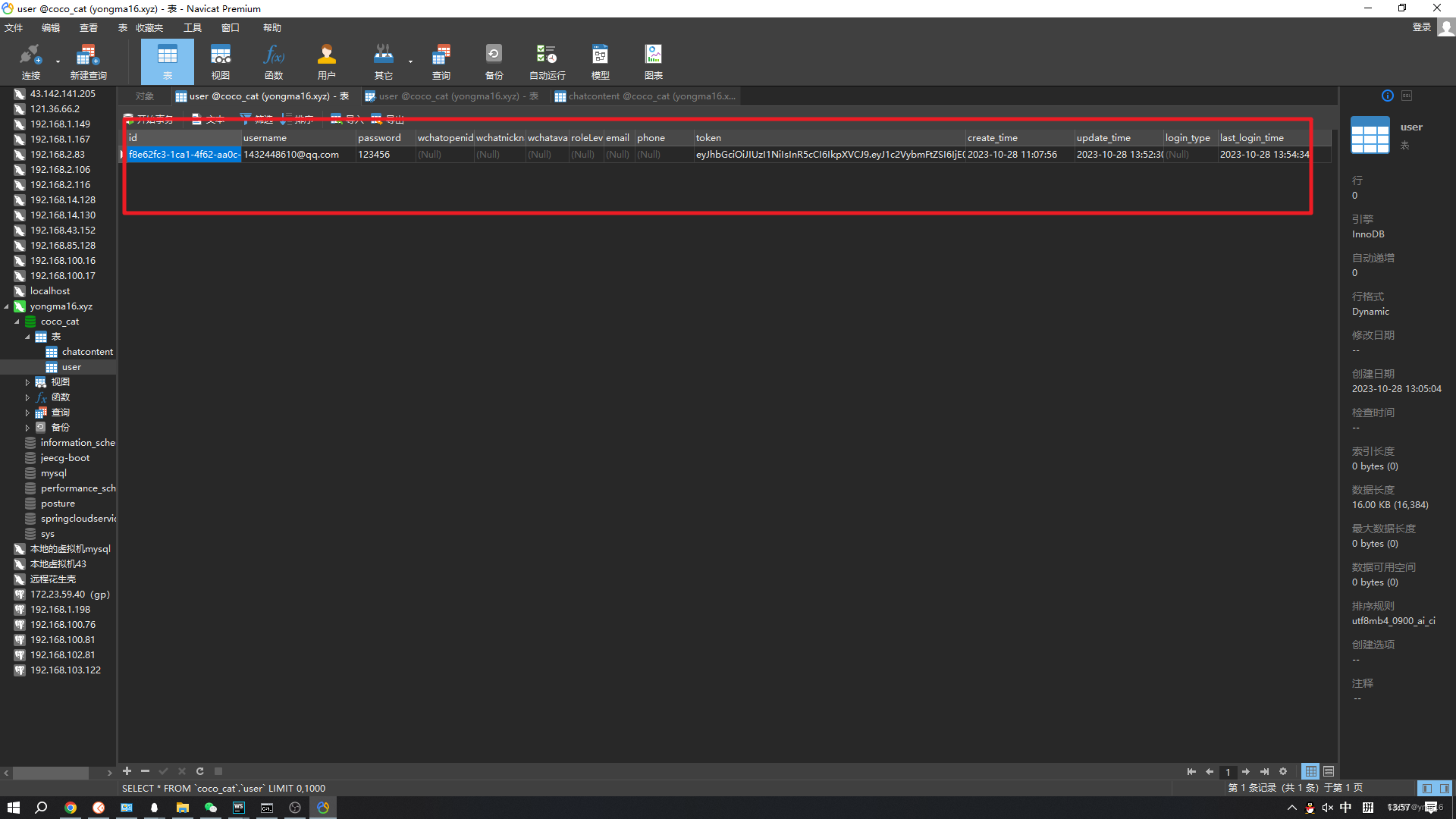Select the jeecg-boot database in tree
Screen dimensions: 1456x819
coord(64,458)
